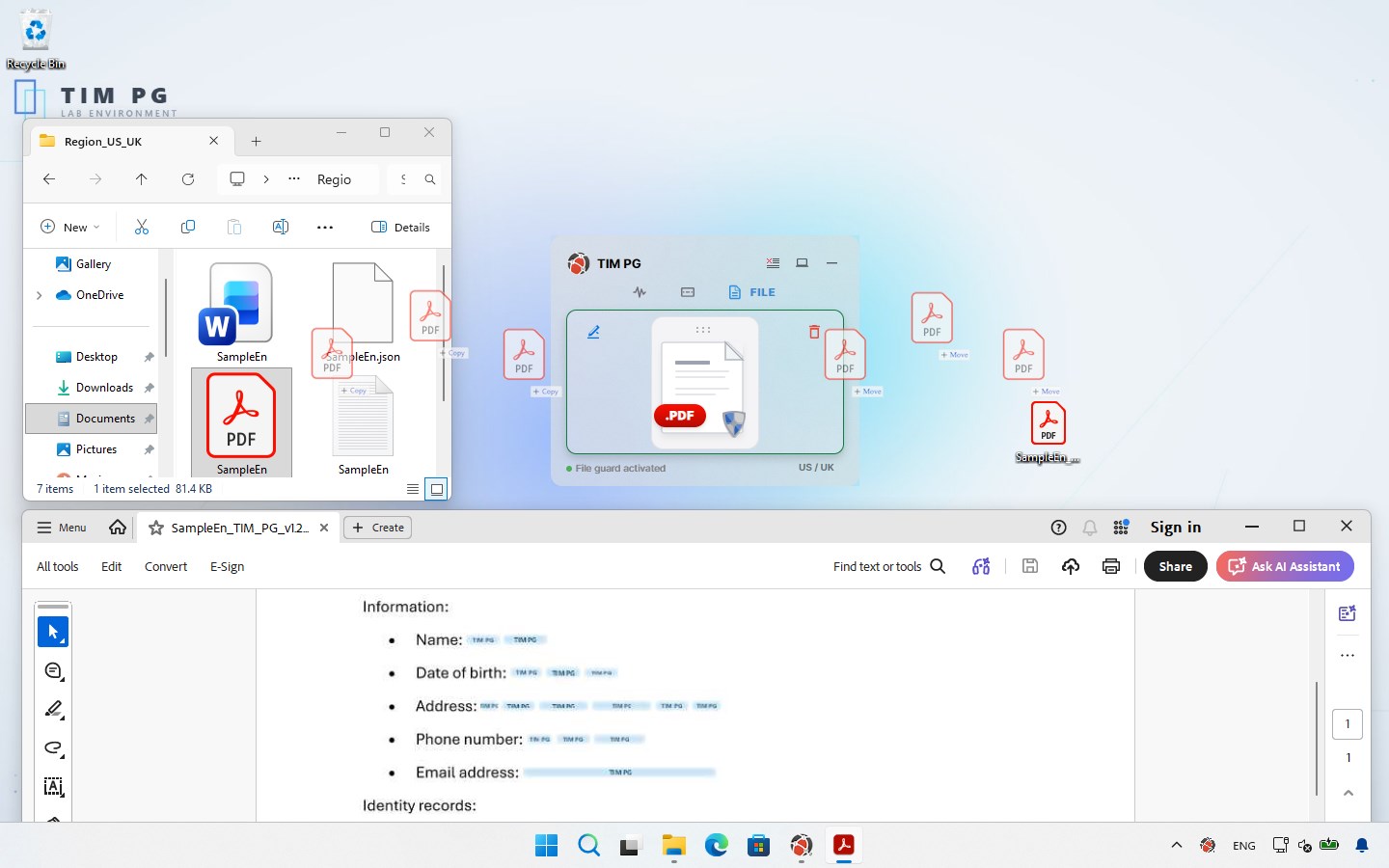This screenshot has height=868, width=1389.
Task: Refresh the File Explorer folder
Action: (188, 179)
